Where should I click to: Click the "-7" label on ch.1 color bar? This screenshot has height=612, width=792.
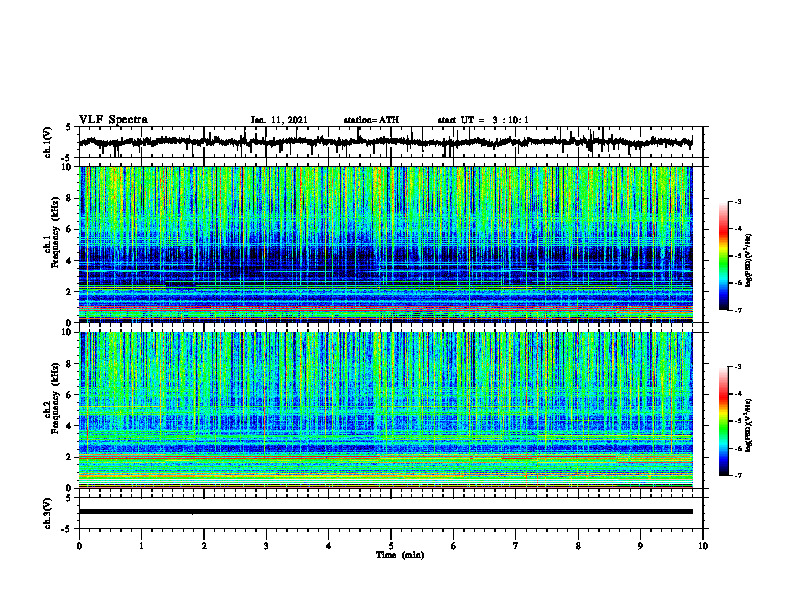tap(737, 310)
